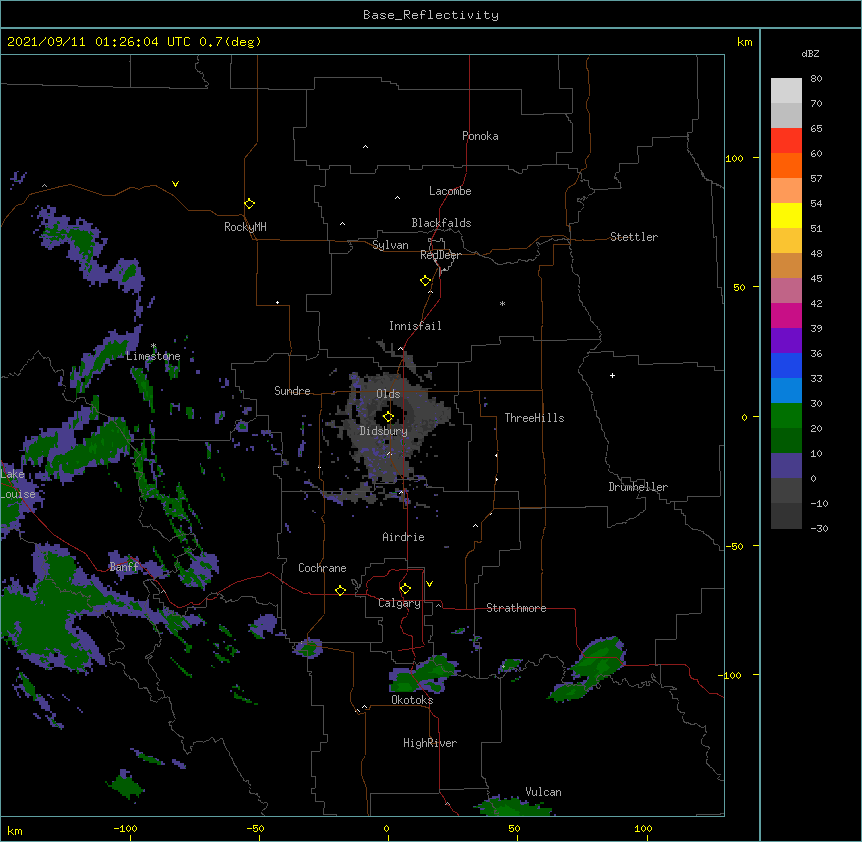Click the green echo cell above Okotoks
This screenshot has width=862, height=842.
(x=424, y=674)
